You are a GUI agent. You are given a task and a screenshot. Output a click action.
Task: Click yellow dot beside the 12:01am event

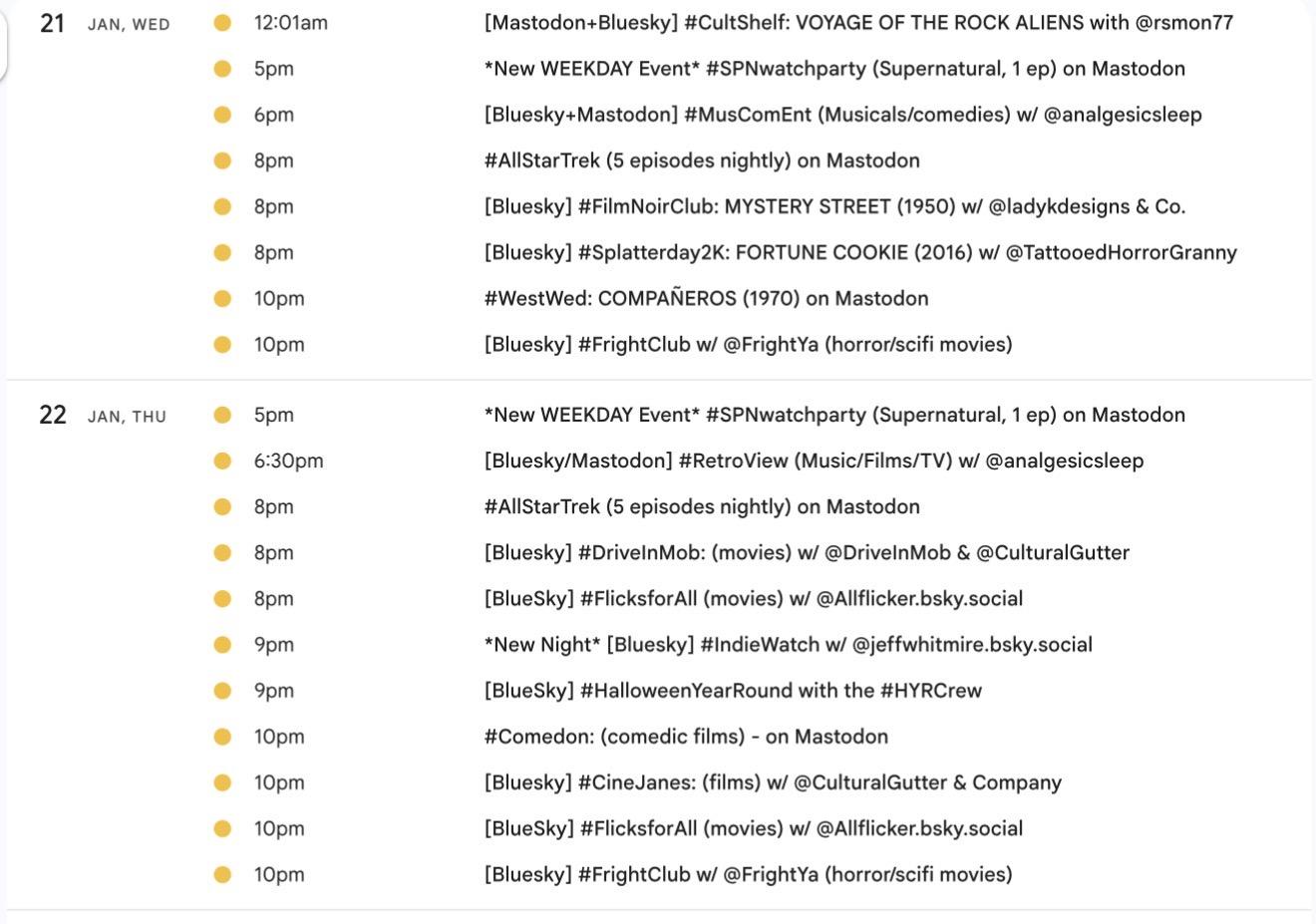222,23
